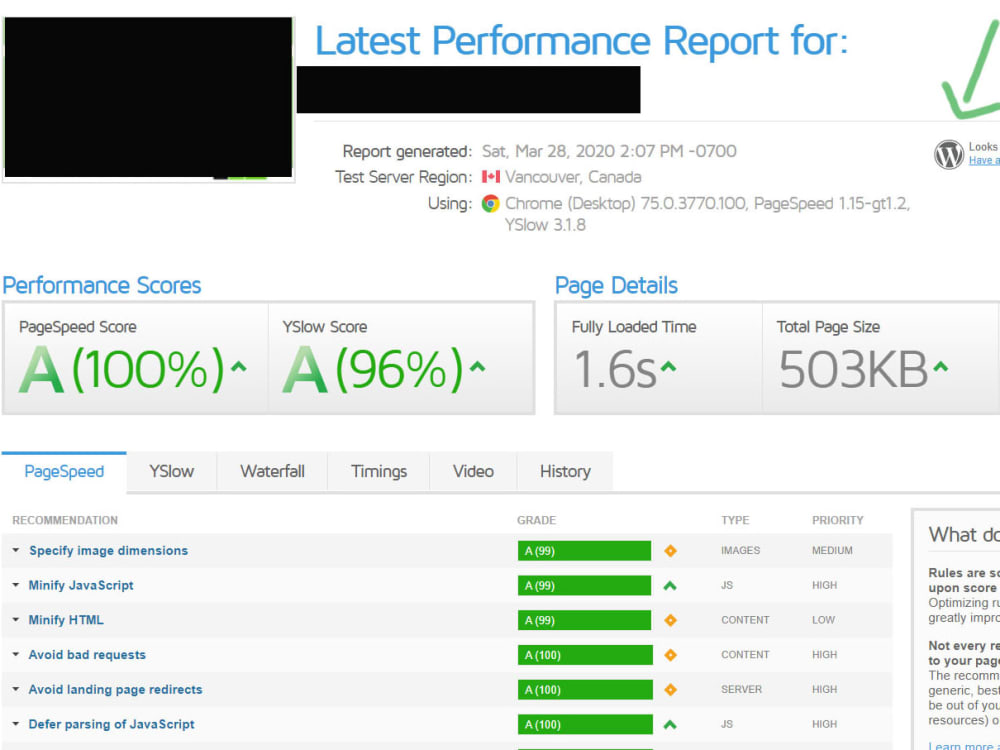This screenshot has width=1000, height=750.
Task: Click the RECOMMENDATION column header
Action: point(65,520)
